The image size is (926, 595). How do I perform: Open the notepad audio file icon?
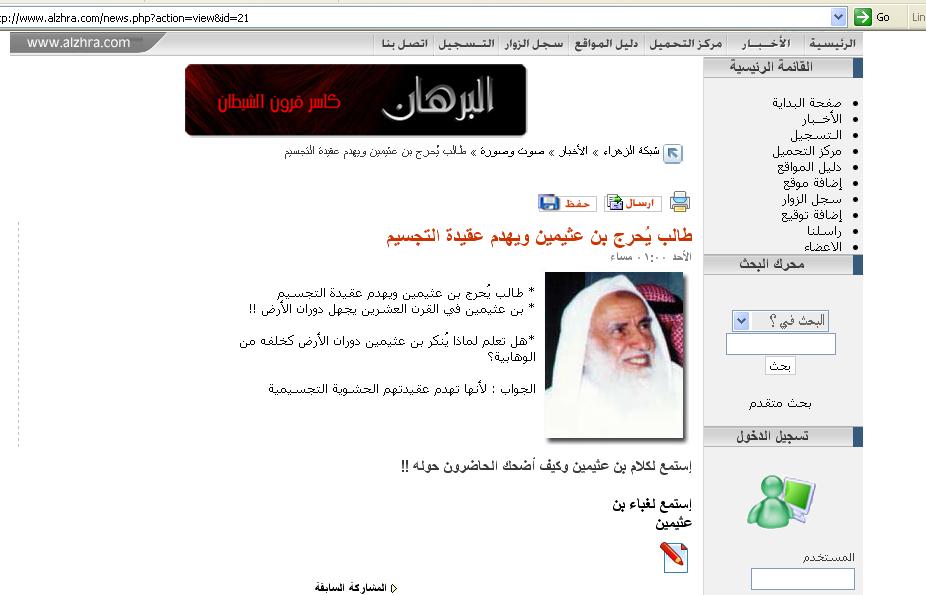tap(674, 557)
